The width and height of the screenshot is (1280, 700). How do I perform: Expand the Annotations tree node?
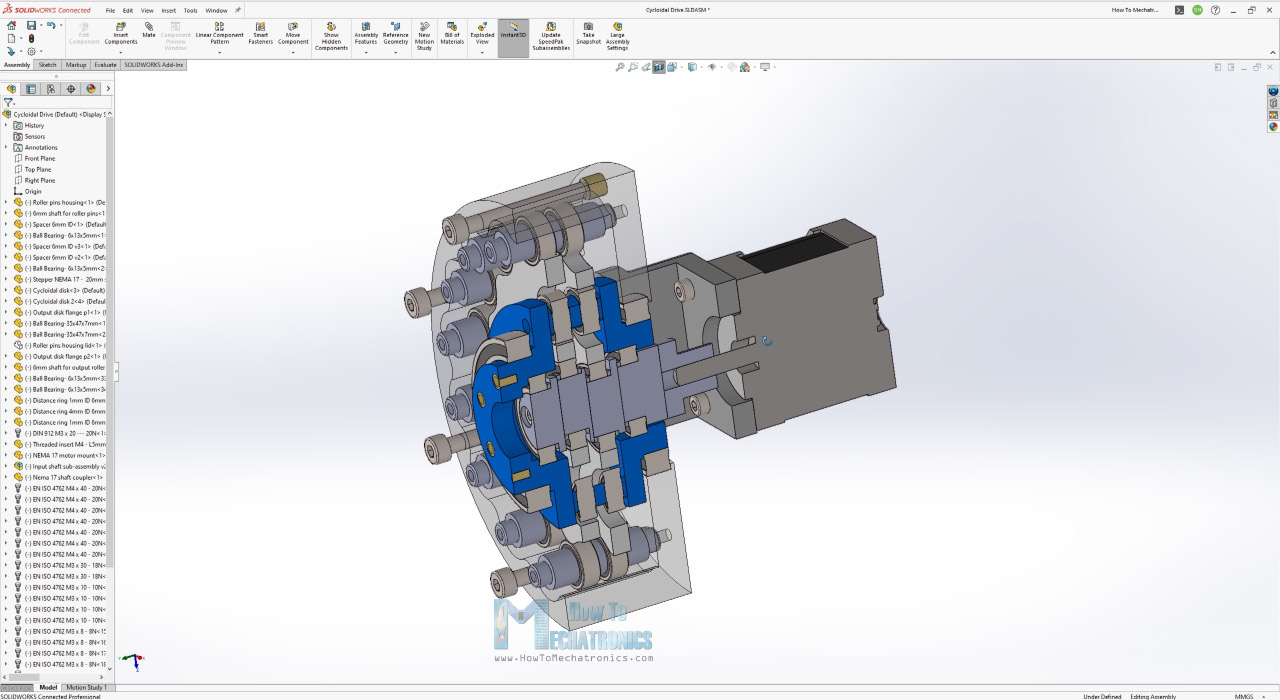coord(6,147)
